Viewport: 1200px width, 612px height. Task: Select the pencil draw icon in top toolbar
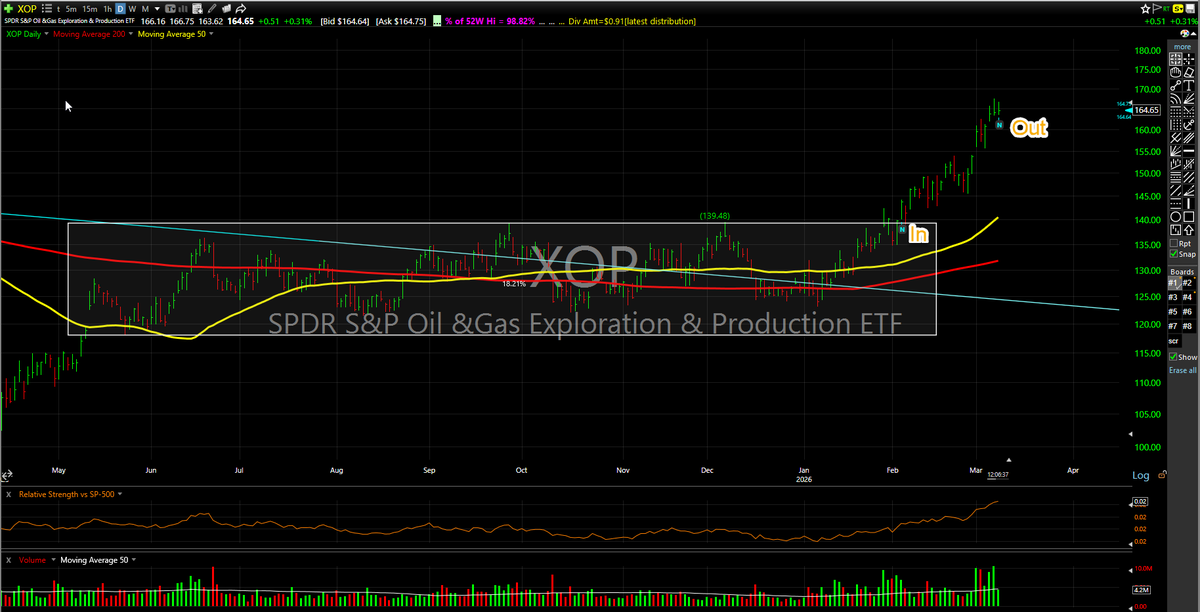point(212,9)
